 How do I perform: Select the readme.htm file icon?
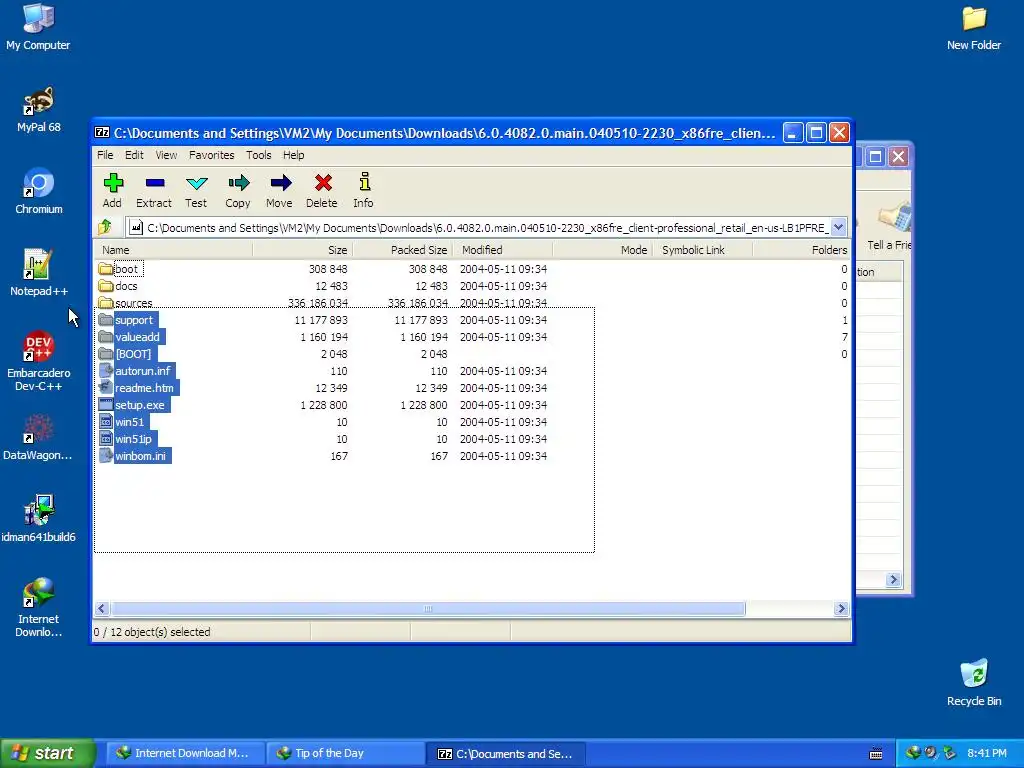point(106,388)
